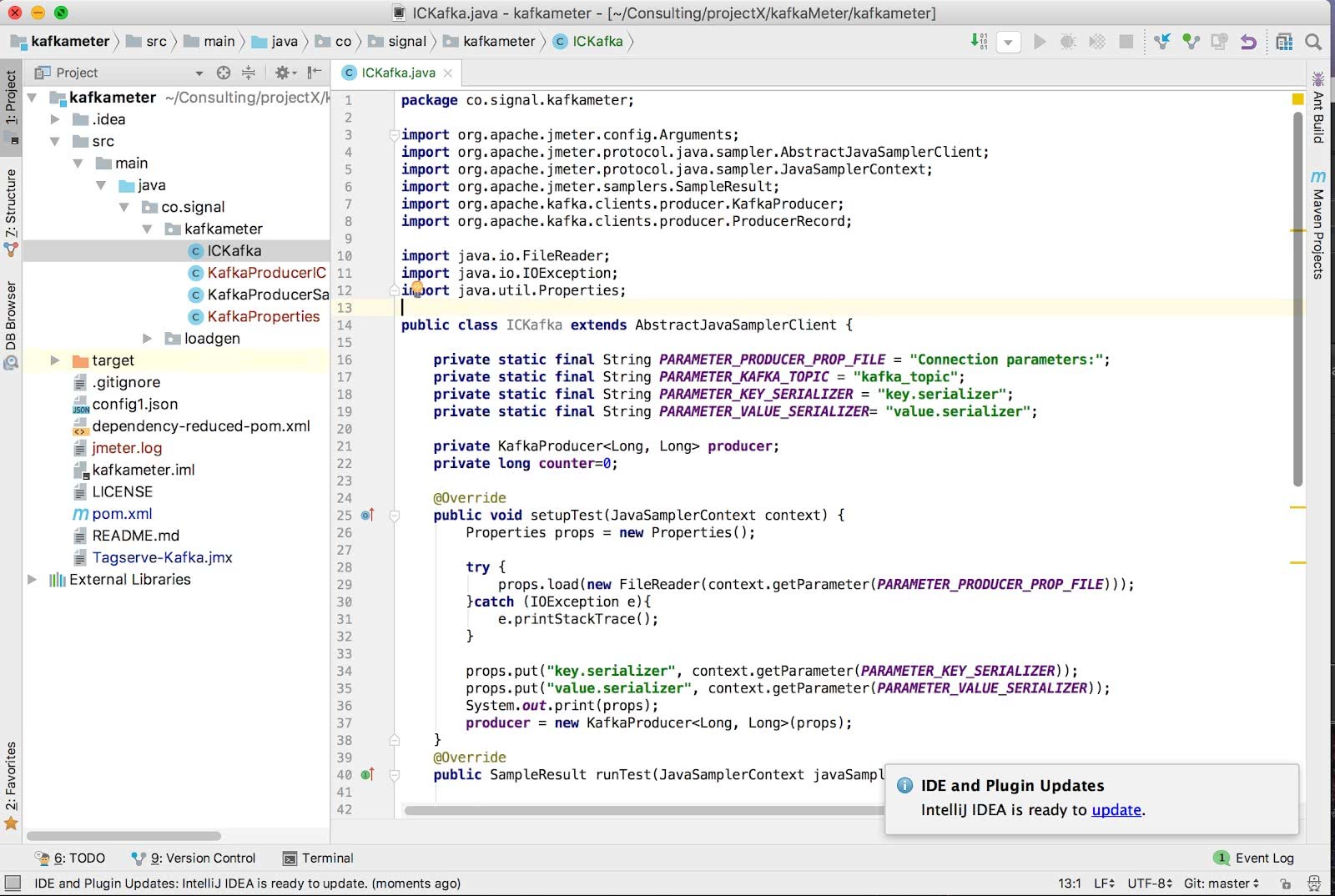Click the Show History clock icon
Viewport: 1335px width, 896px height.
pyautogui.click(x=1219, y=42)
